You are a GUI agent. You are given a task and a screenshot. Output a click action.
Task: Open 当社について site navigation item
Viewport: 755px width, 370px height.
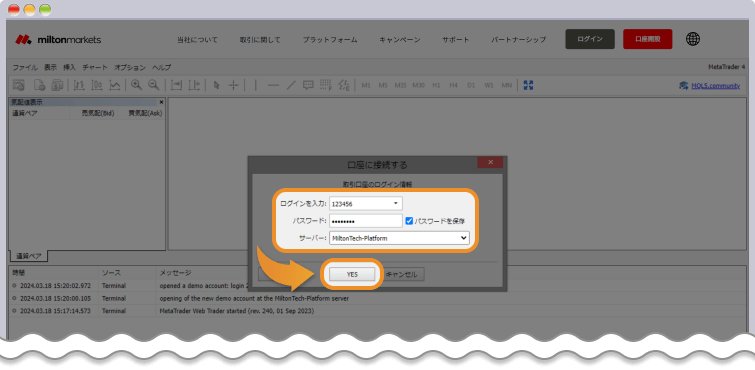(197, 40)
